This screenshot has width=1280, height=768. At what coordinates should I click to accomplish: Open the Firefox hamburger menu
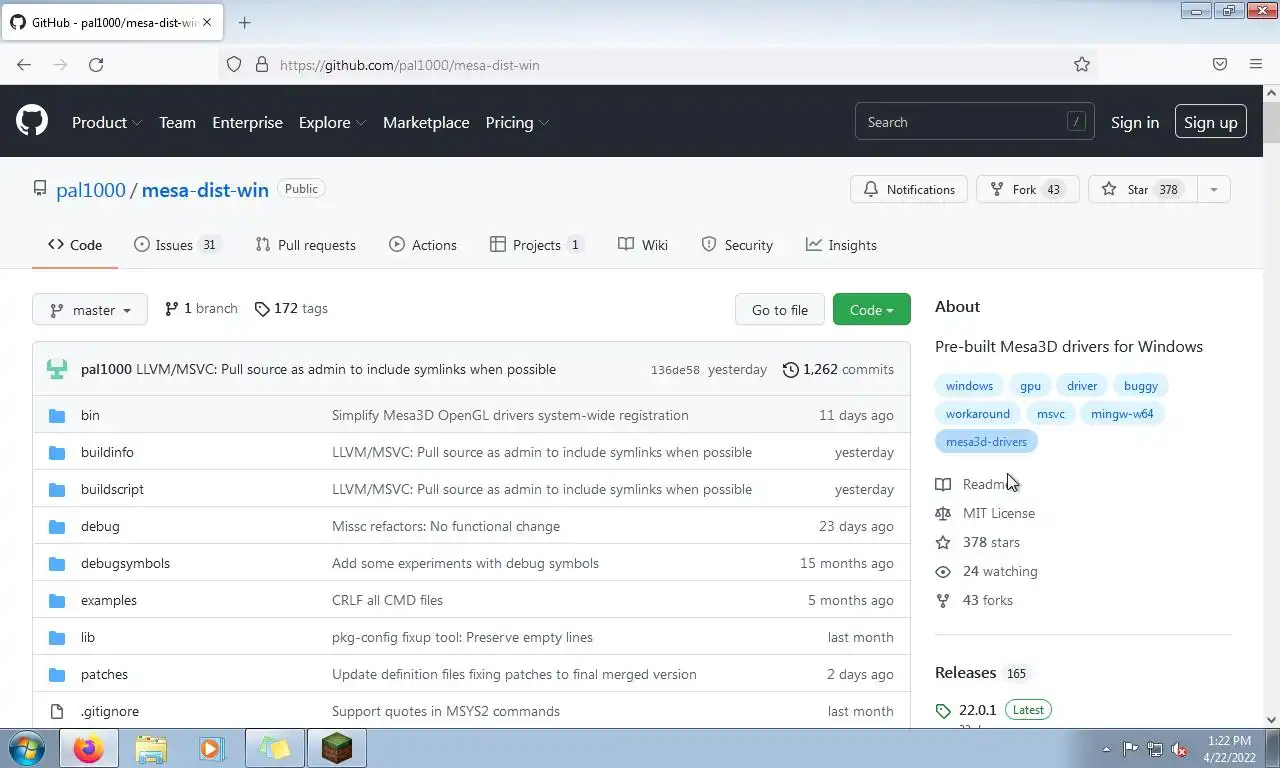1256,64
